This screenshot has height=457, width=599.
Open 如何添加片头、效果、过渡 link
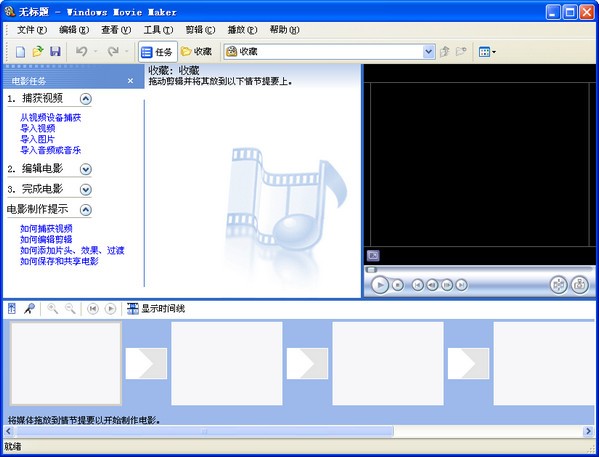pyautogui.click(x=72, y=251)
